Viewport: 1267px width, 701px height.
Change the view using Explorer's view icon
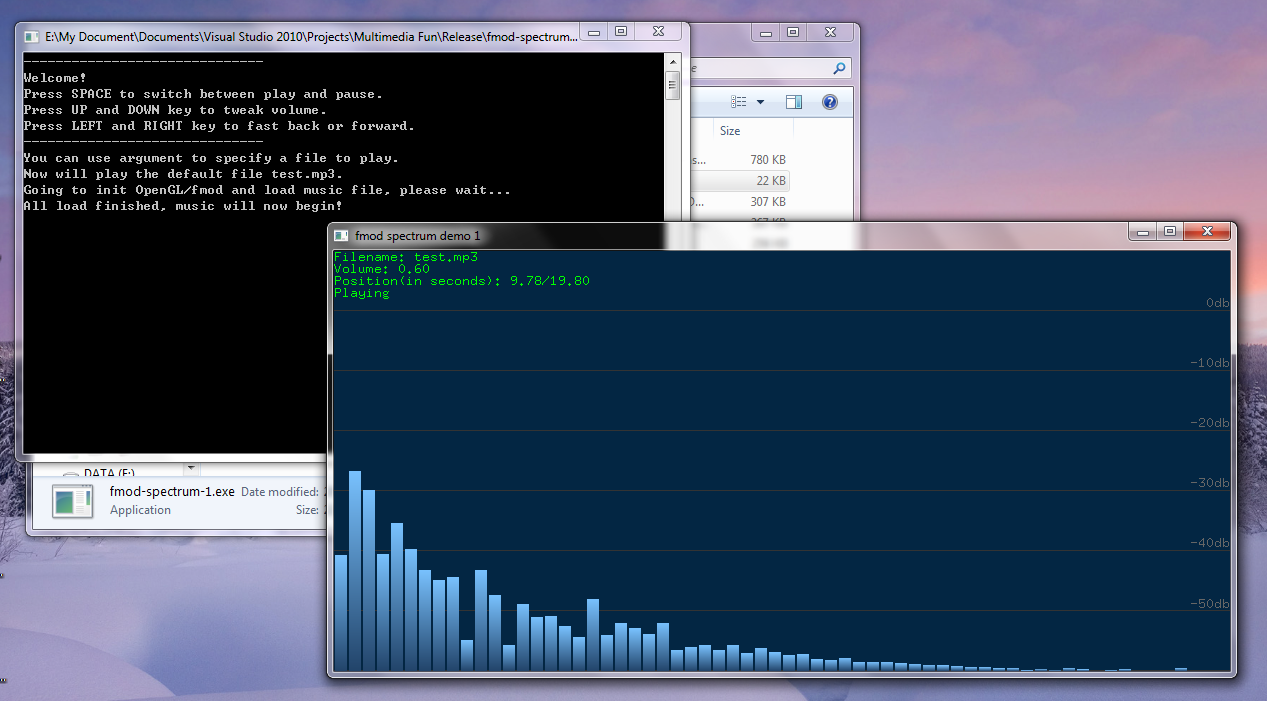tap(739, 102)
